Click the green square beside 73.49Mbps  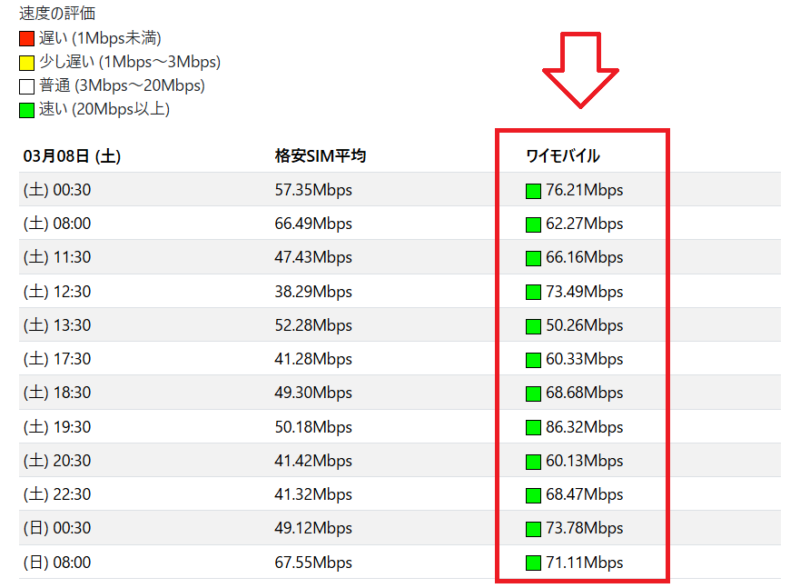533,292
